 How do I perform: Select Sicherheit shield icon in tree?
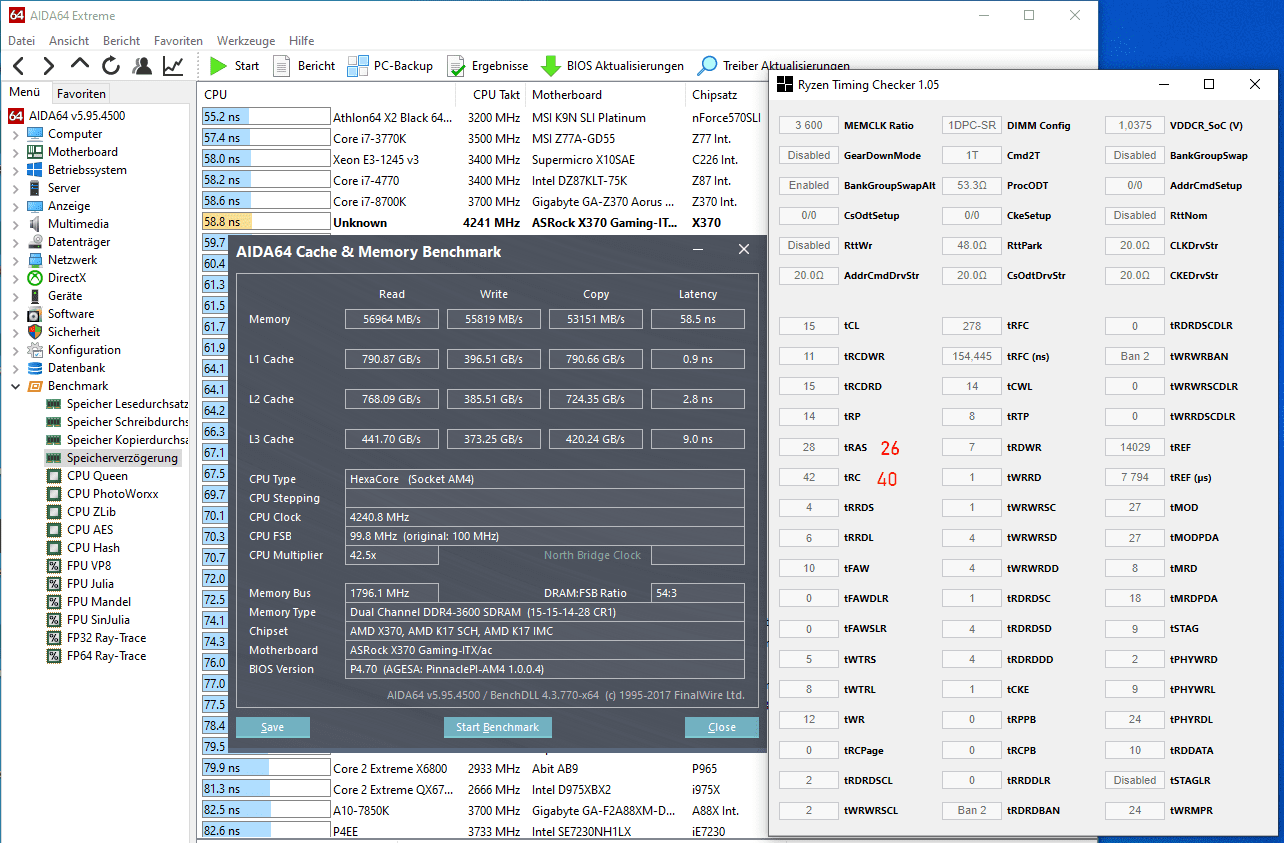[x=36, y=332]
